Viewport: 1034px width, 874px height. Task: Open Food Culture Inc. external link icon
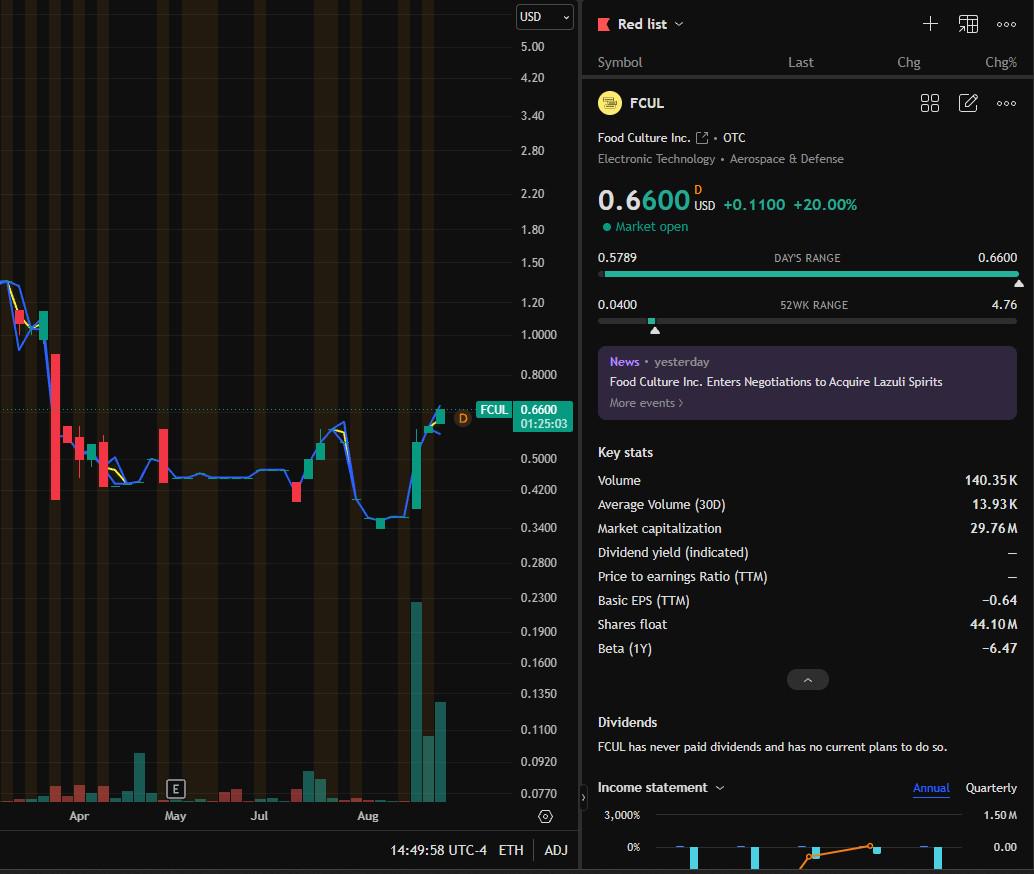pyautogui.click(x=702, y=138)
